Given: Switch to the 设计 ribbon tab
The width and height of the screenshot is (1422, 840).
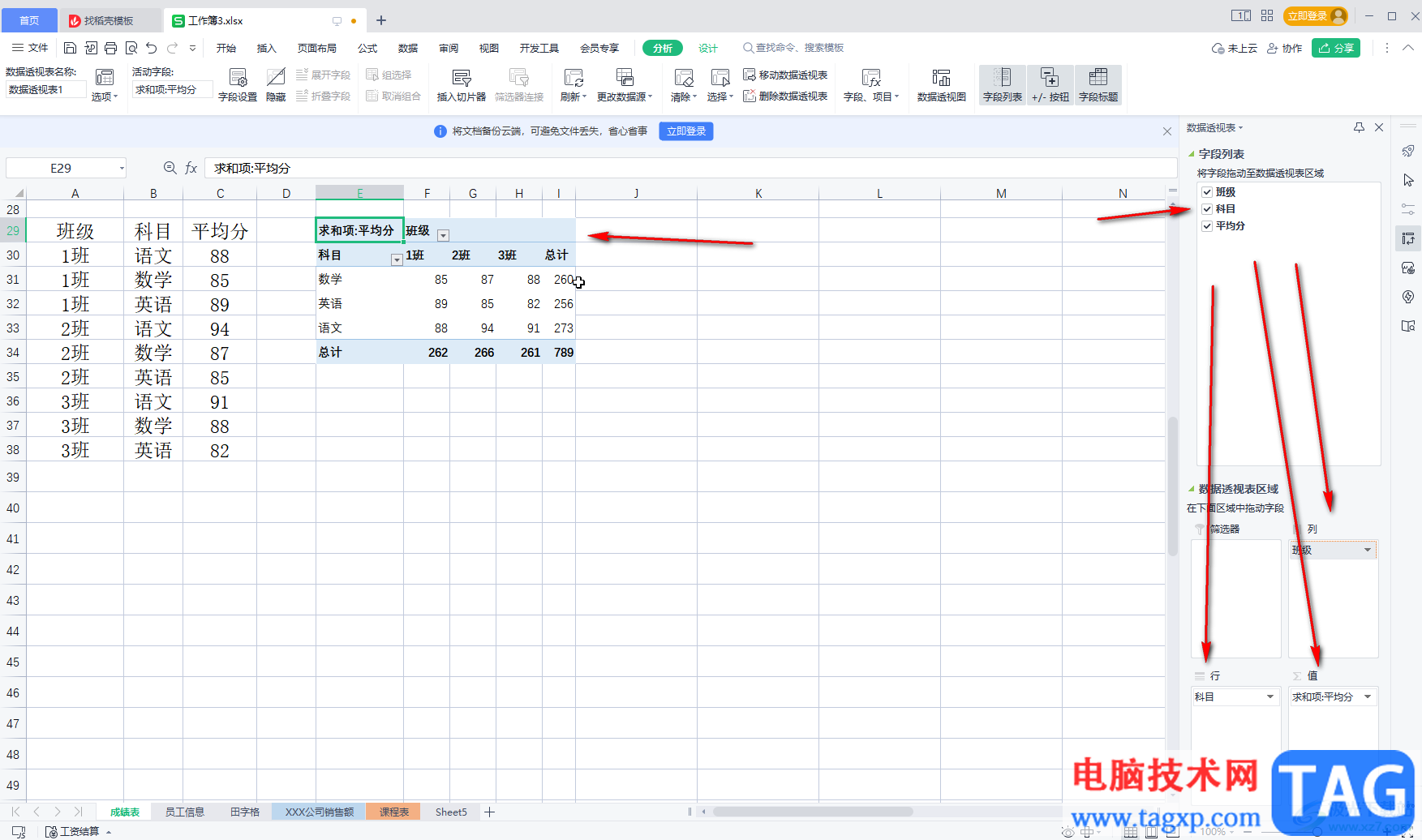Looking at the screenshot, I should tap(708, 48).
